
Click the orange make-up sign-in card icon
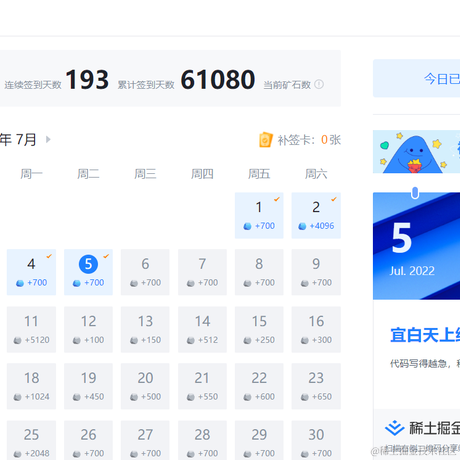point(266,140)
